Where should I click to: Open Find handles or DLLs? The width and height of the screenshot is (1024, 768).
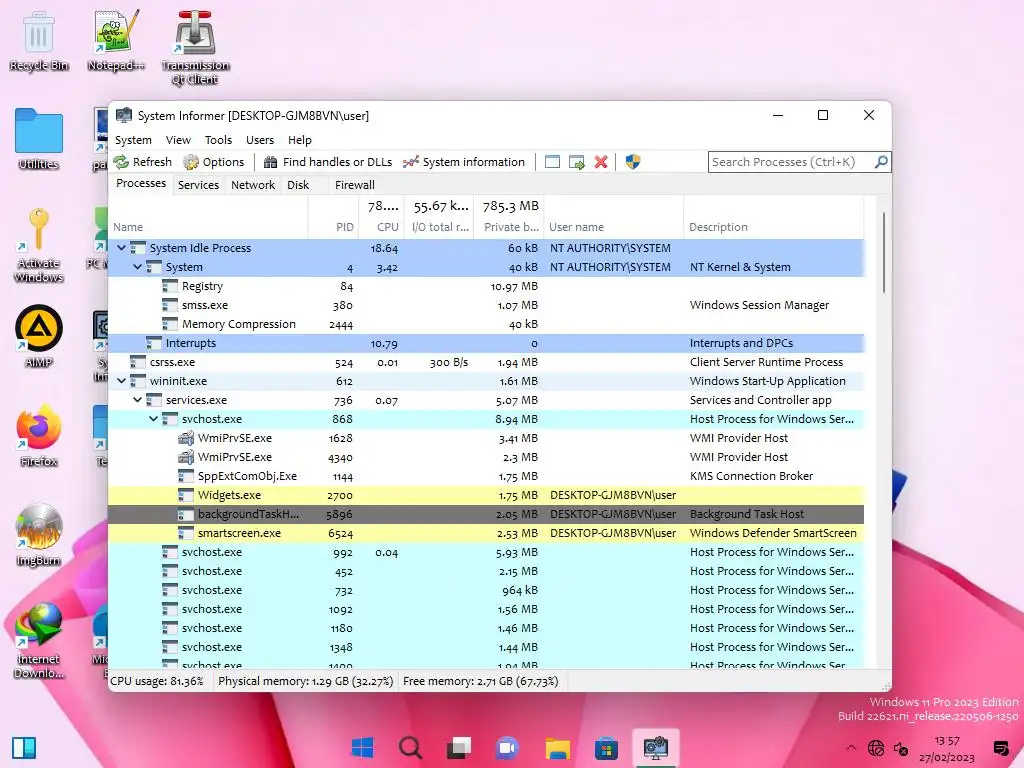(x=328, y=162)
